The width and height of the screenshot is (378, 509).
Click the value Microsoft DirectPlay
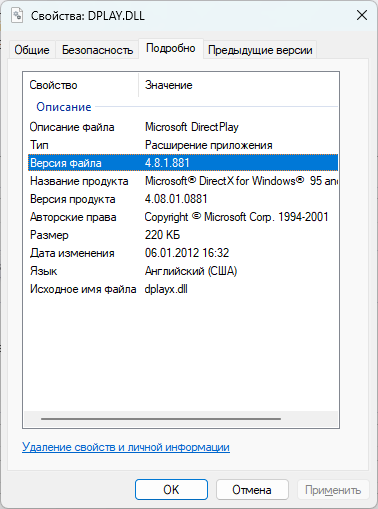pyautogui.click(x=192, y=127)
